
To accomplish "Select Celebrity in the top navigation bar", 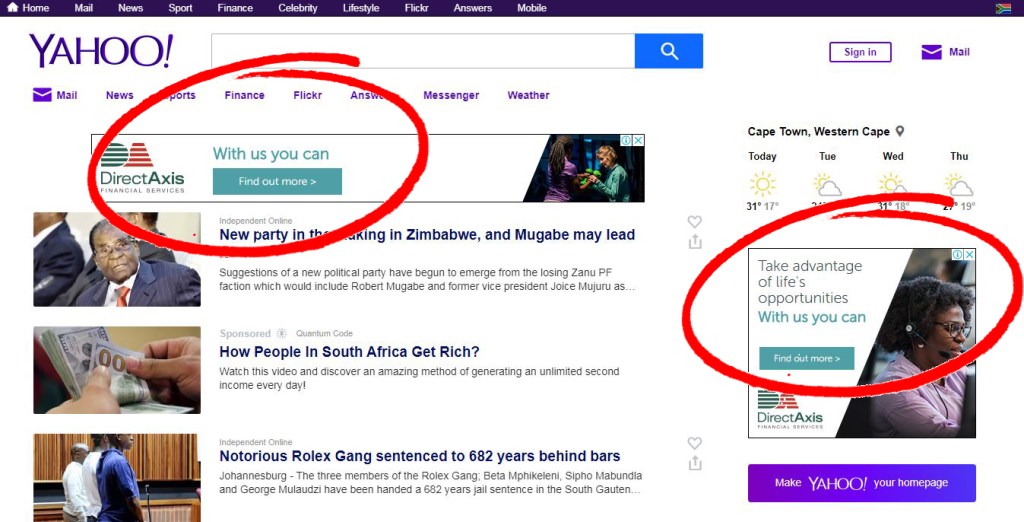I will (298, 8).
